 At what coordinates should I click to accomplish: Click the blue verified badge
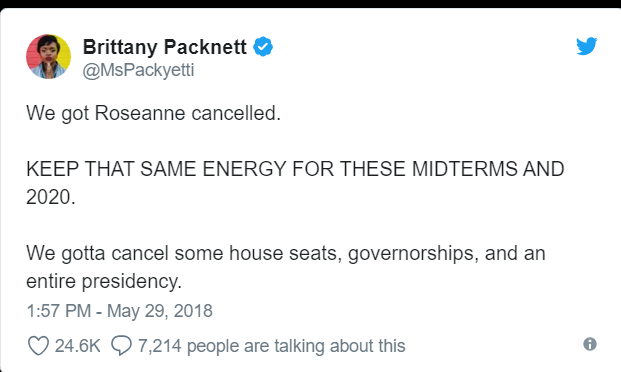[x=263, y=47]
